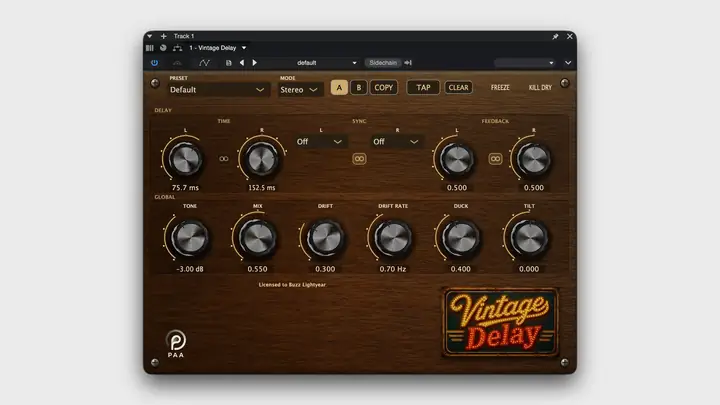Click the greyed compare gauge icon
Viewport: 720px width, 405px height.
point(177,63)
